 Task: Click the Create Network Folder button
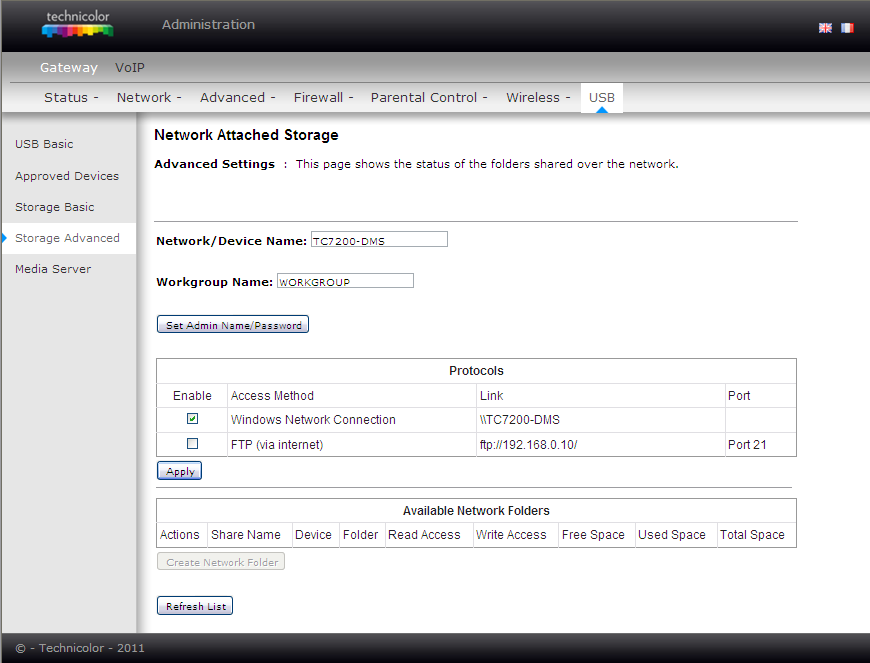click(221, 561)
